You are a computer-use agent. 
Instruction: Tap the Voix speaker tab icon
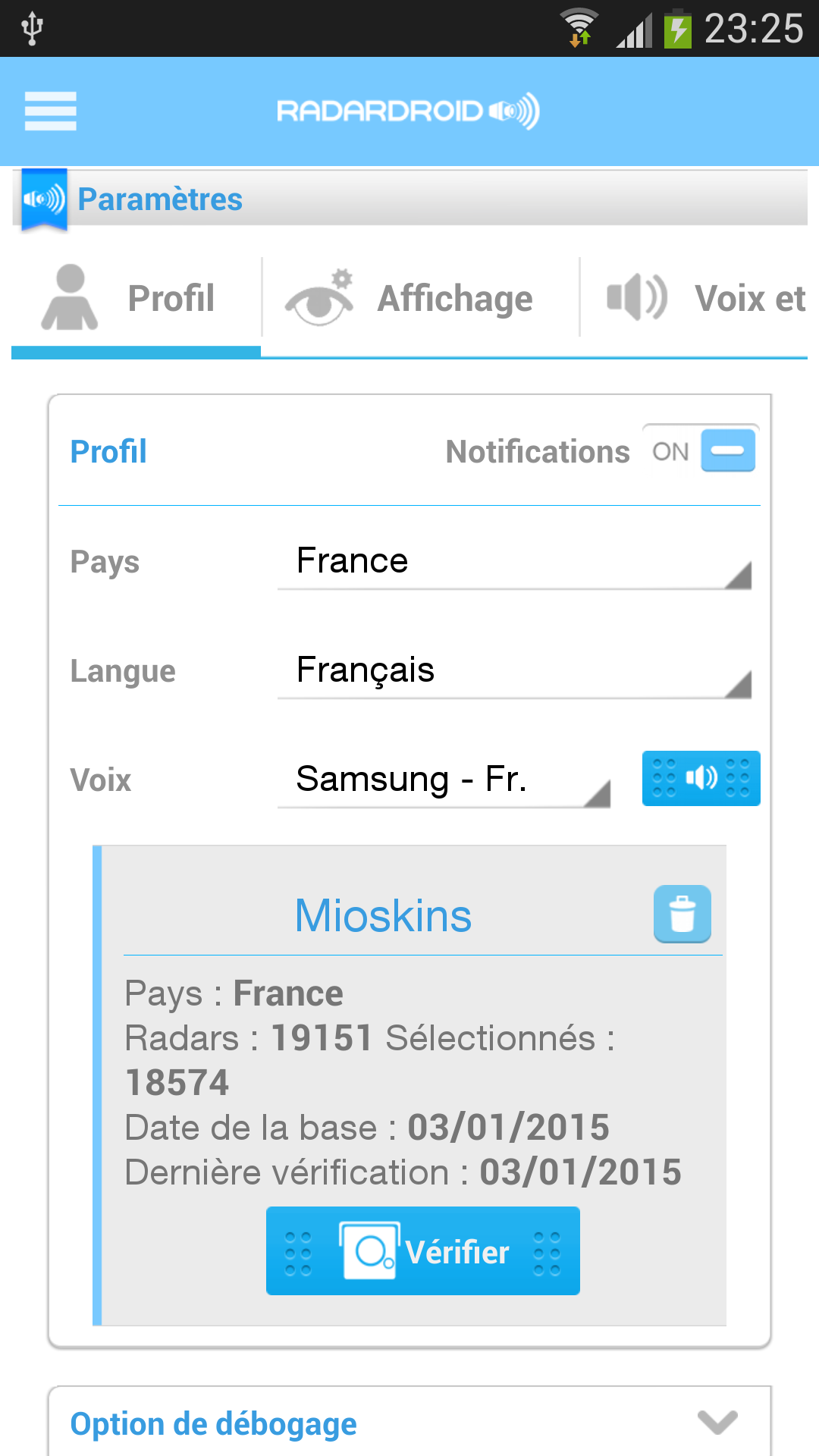point(637,298)
